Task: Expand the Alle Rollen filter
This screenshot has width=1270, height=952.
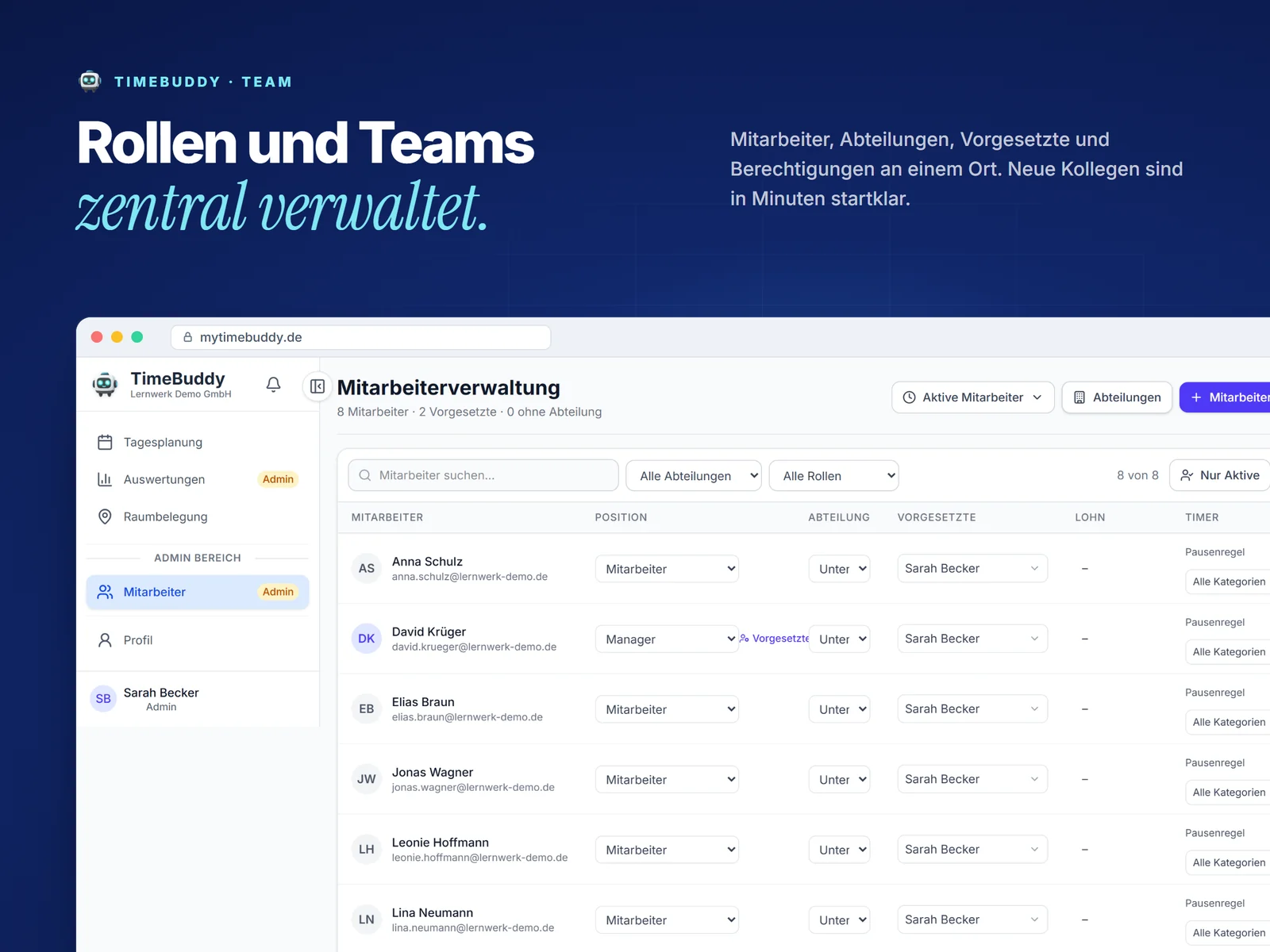Action: click(833, 476)
